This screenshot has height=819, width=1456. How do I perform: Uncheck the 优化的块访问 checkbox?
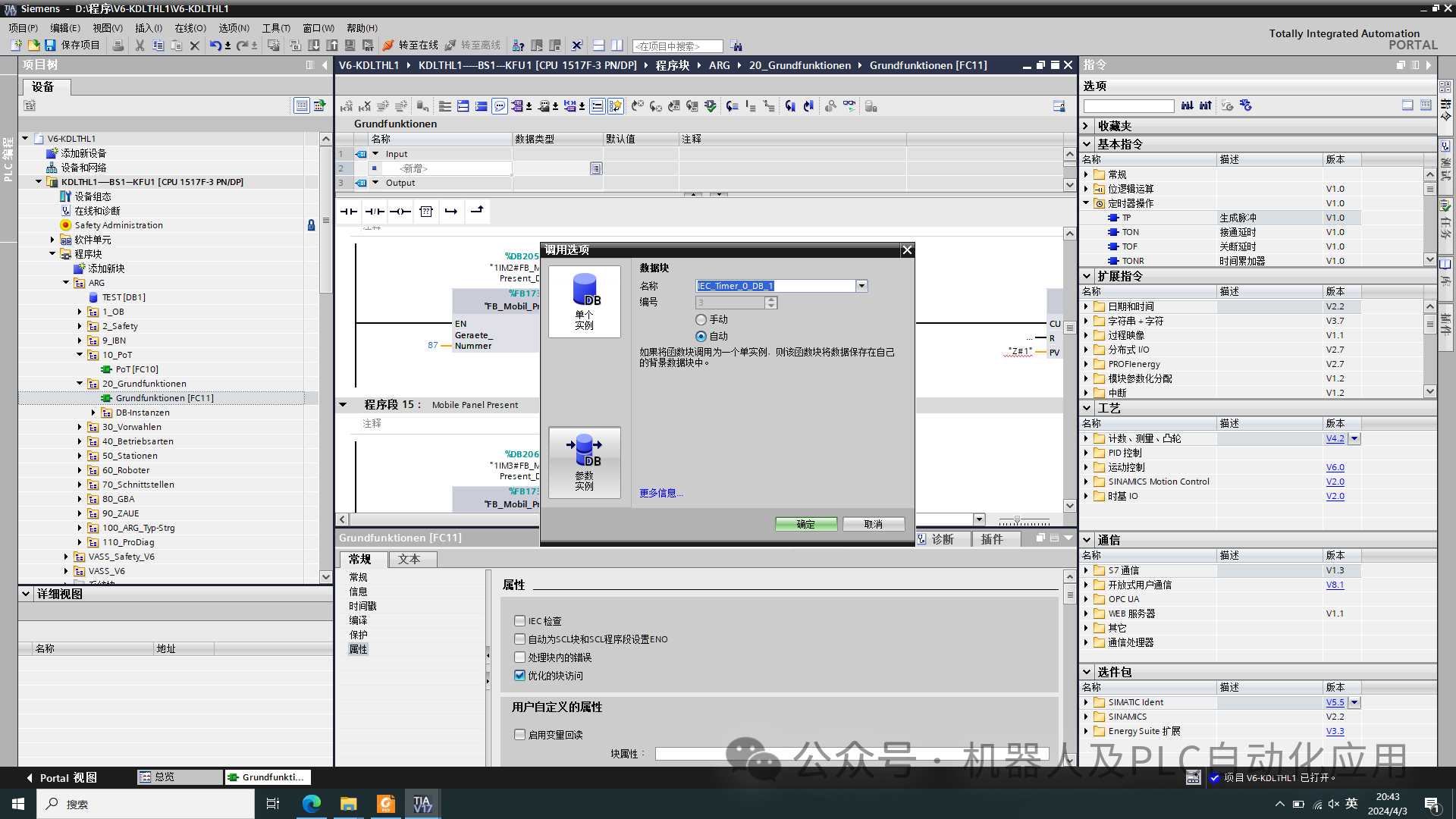click(519, 676)
